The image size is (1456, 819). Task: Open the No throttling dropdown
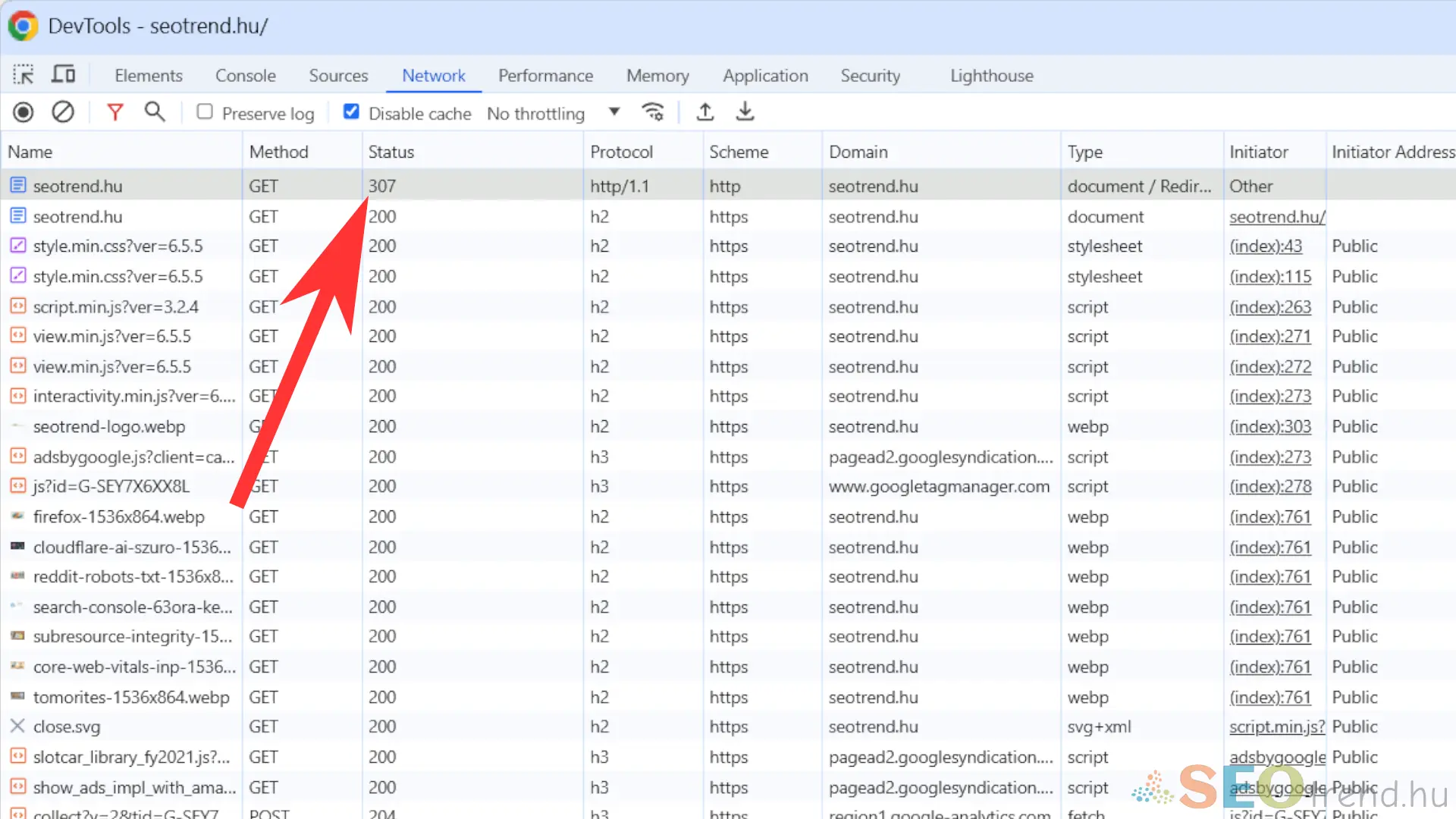553,113
